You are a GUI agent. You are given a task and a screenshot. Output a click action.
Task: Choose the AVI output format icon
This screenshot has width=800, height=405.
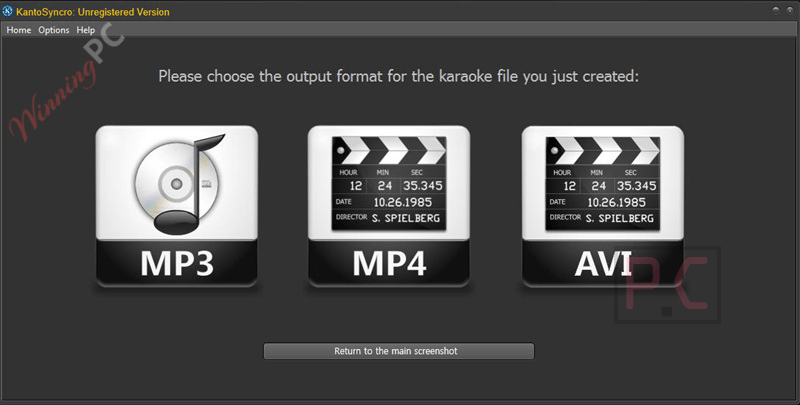[603, 206]
